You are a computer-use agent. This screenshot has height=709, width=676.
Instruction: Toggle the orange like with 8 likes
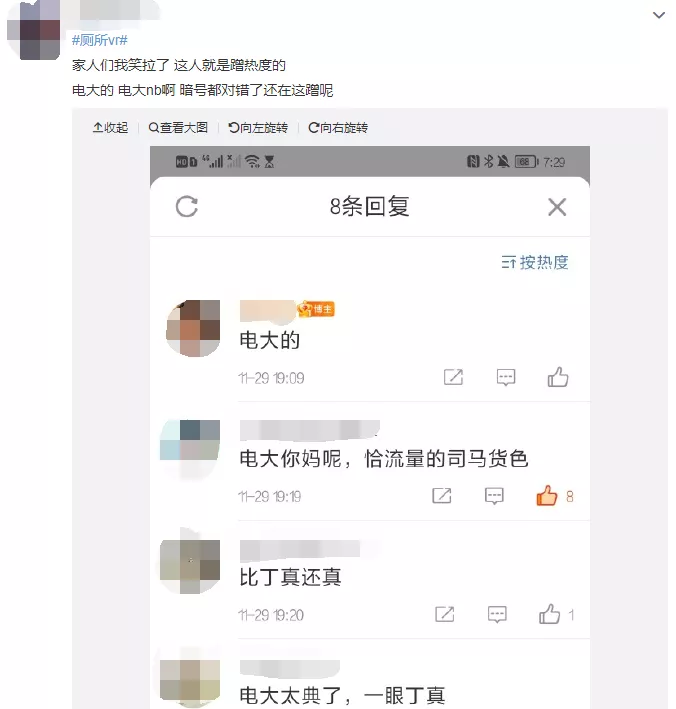click(554, 496)
